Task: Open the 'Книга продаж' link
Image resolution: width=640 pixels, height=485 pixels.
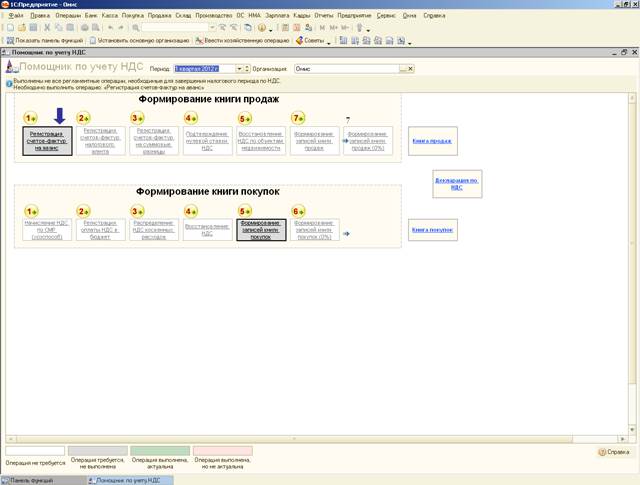Action: pyautogui.click(x=432, y=141)
